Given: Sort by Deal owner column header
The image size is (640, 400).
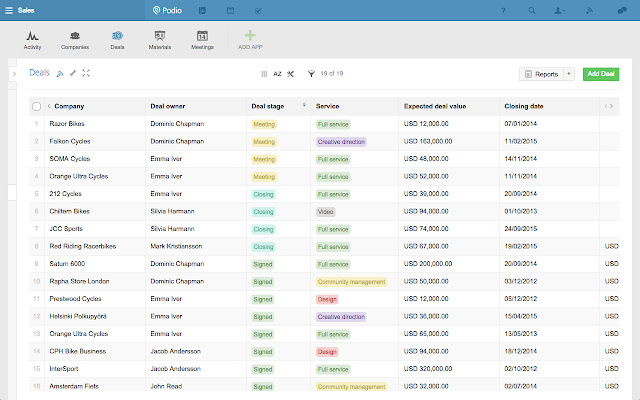Looking at the screenshot, I should pyautogui.click(x=168, y=106).
